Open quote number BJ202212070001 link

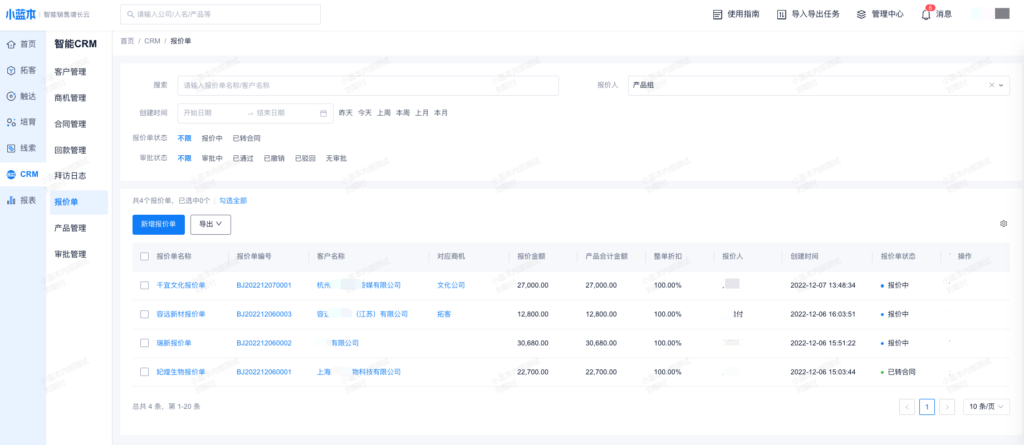click(x=263, y=285)
